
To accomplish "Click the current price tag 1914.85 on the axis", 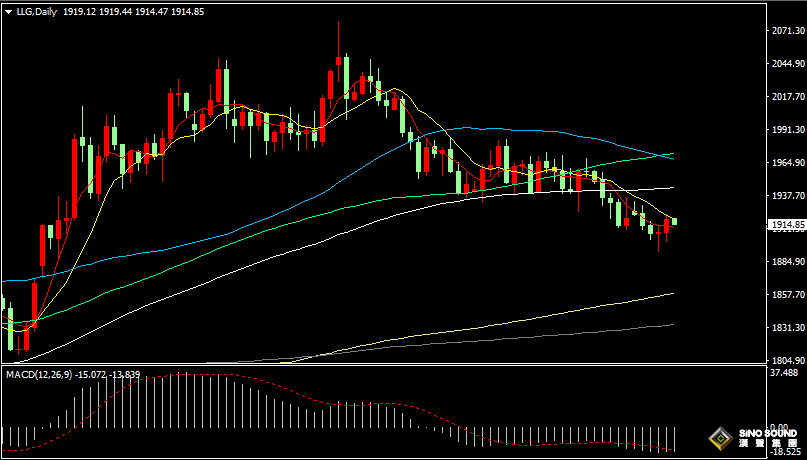I will (x=787, y=225).
